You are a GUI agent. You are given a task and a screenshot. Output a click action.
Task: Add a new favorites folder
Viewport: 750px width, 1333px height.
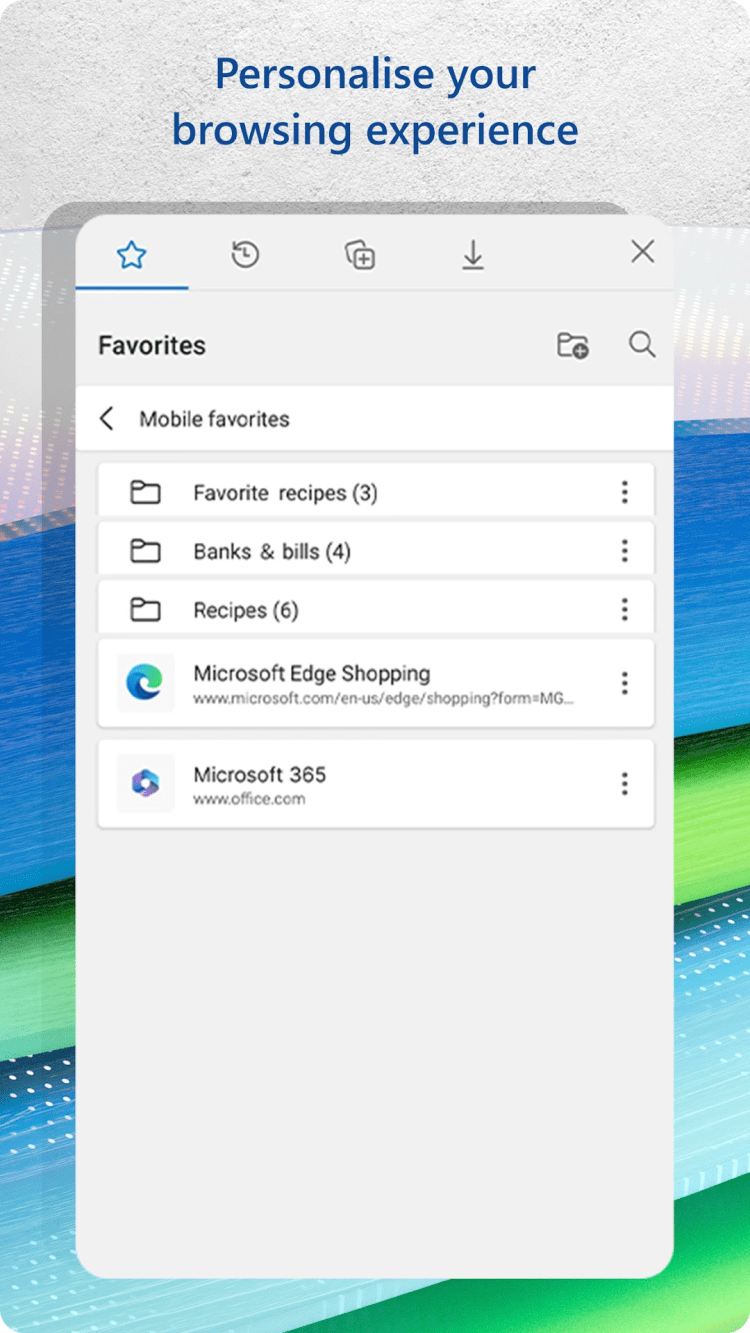[573, 346]
